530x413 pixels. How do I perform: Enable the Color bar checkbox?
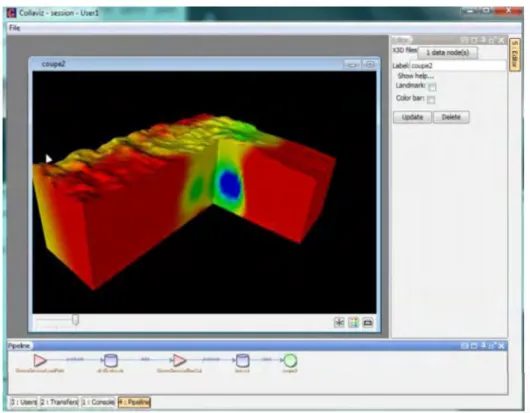click(431, 100)
